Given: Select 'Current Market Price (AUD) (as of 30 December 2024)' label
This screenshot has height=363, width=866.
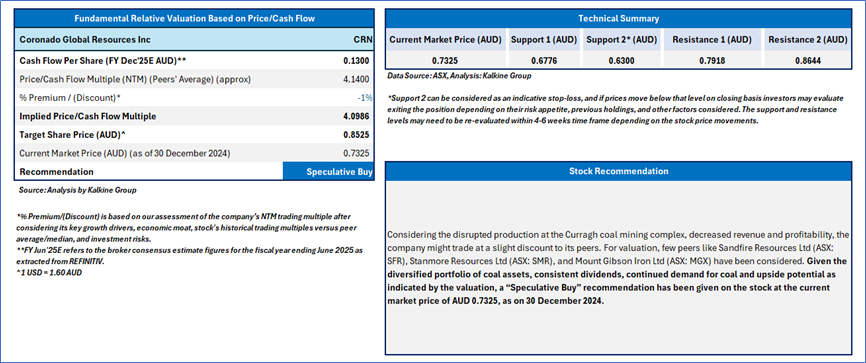Looking at the screenshot, I should 125,153.
